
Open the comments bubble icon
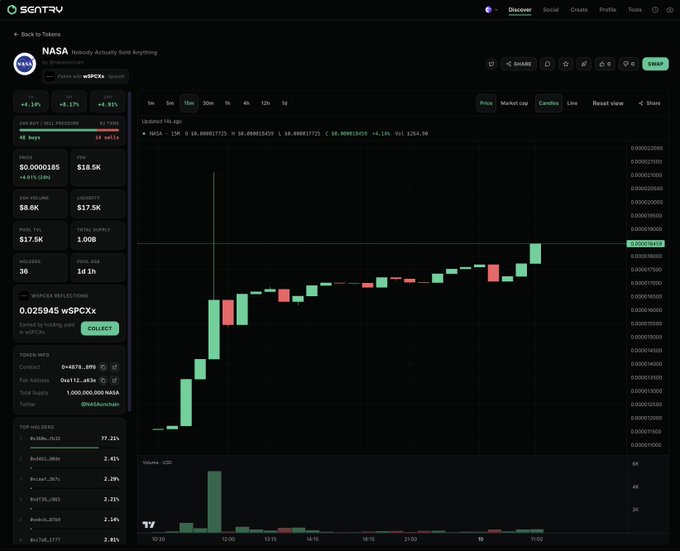pos(547,64)
